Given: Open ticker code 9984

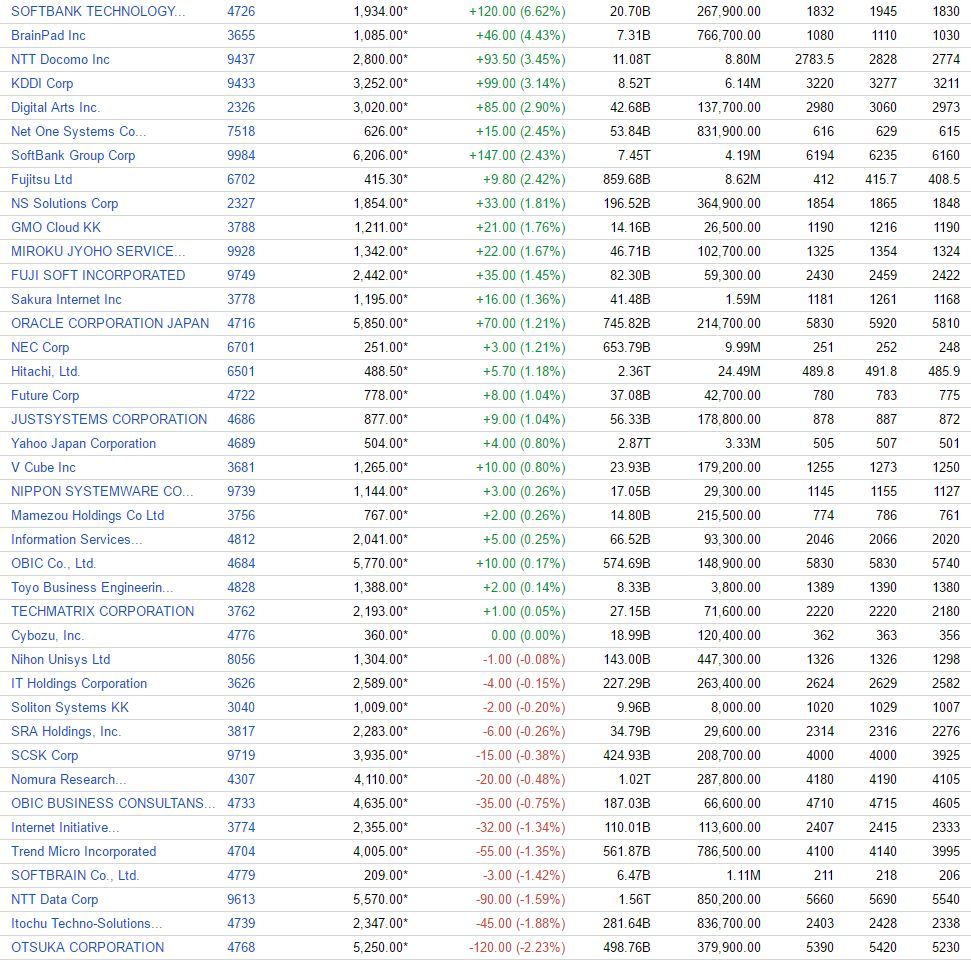Looking at the screenshot, I should click(241, 155).
